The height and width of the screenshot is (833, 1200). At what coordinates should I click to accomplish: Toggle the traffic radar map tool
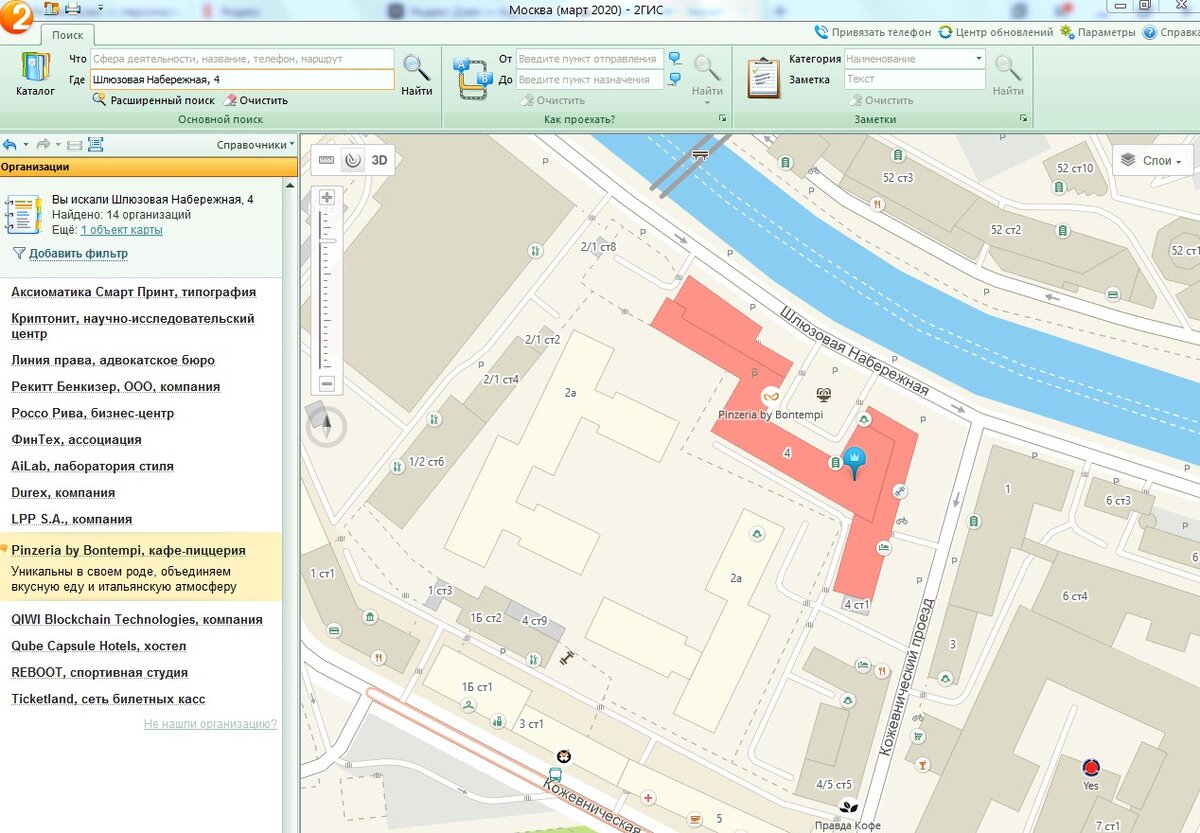tap(352, 159)
